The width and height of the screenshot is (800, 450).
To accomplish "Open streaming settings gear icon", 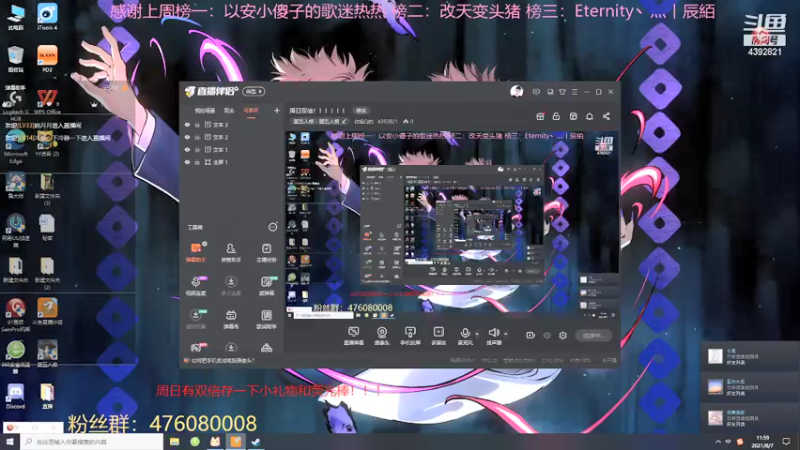I will coord(563,336).
